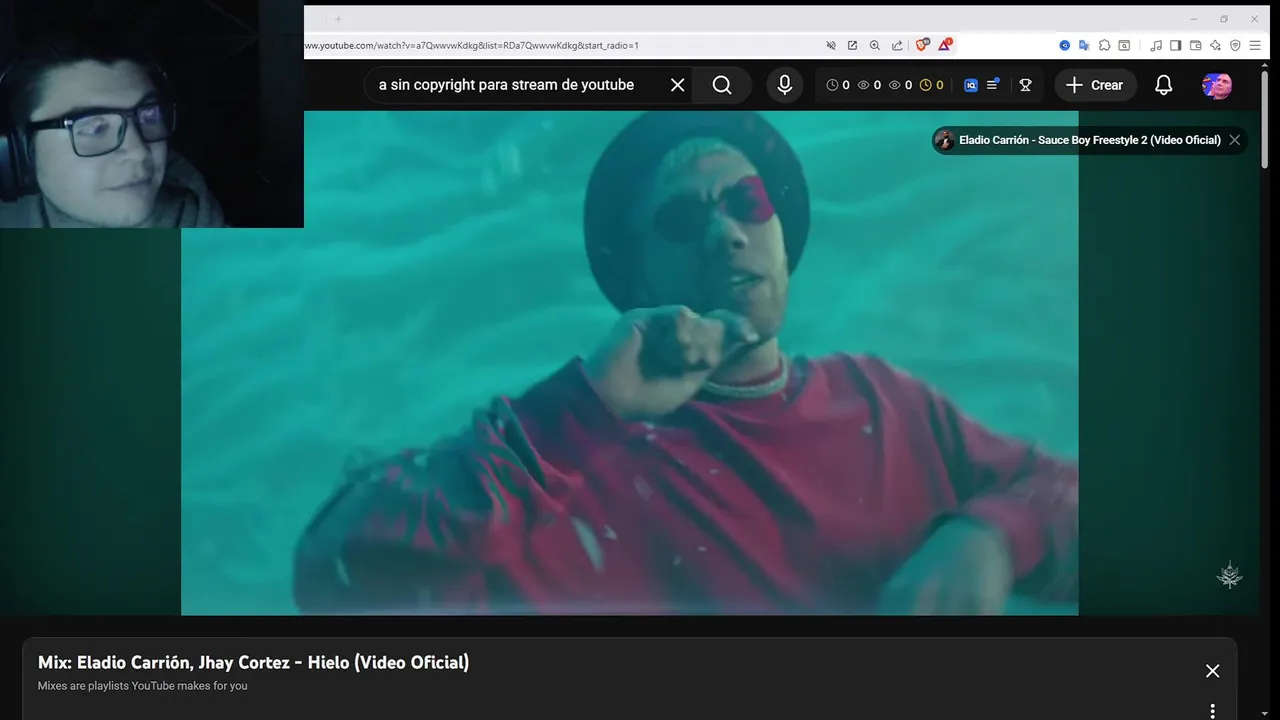This screenshot has width=1280, height=720.
Task: Click the browser address bar URL
Action: pos(471,45)
